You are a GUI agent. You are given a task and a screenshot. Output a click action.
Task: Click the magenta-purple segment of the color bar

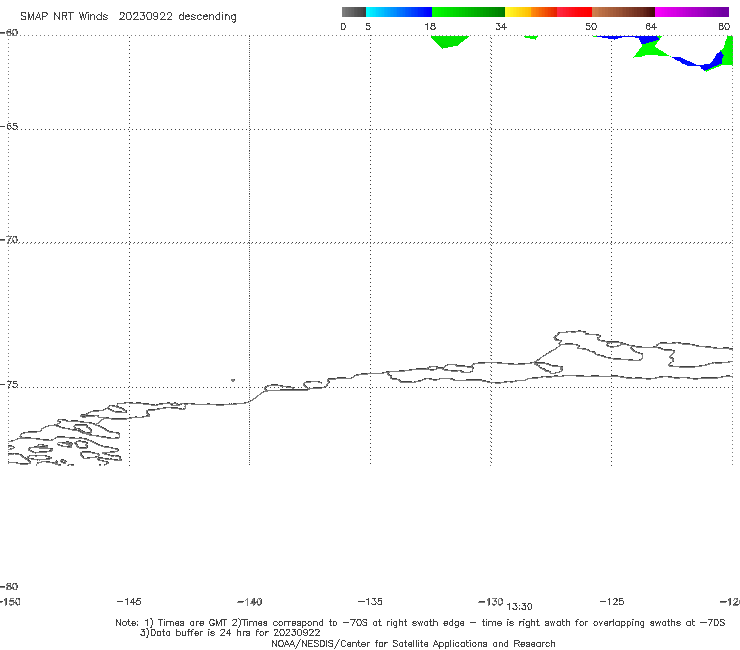(x=692, y=12)
